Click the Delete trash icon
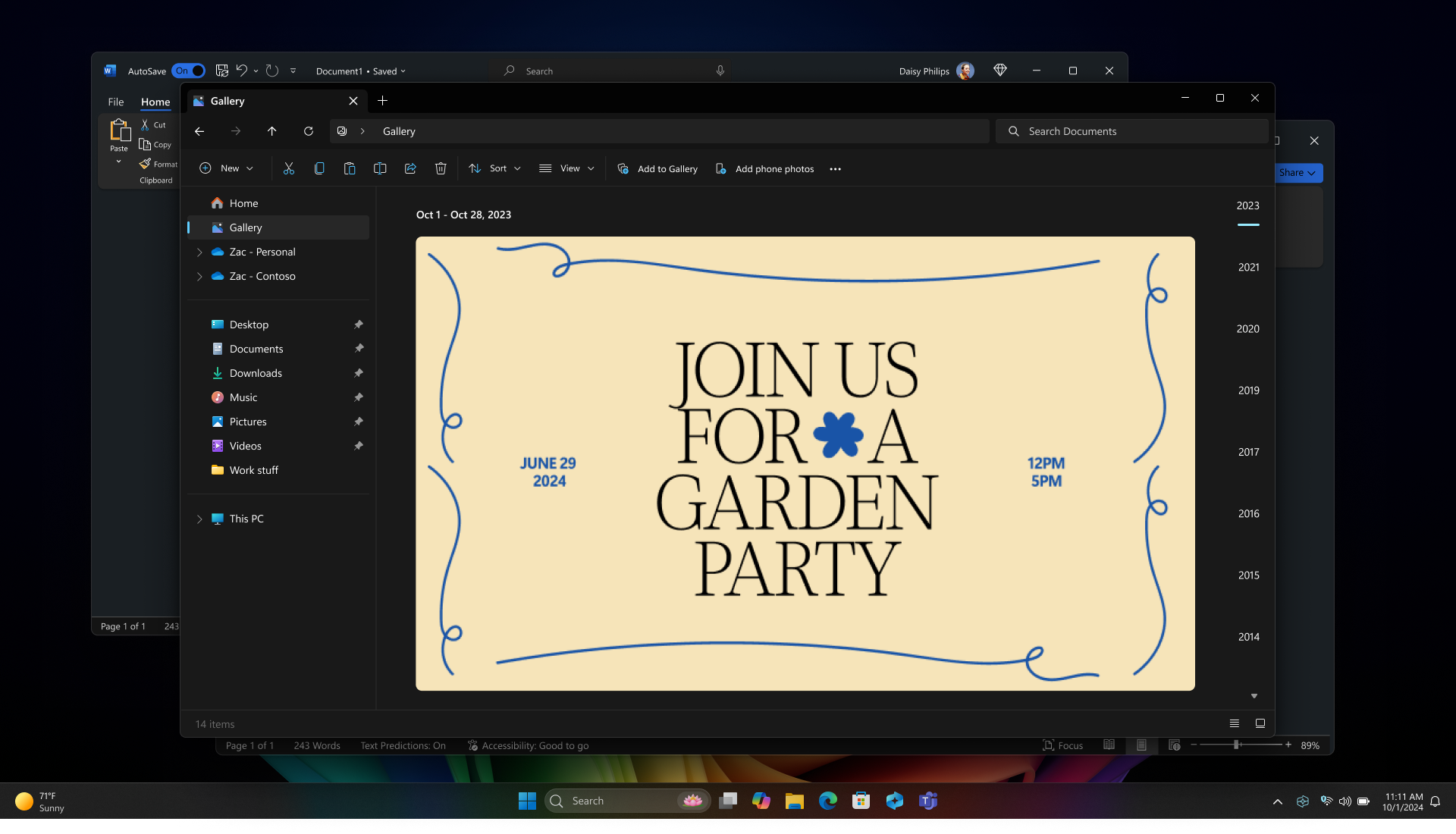Image resolution: width=1456 pixels, height=834 pixels. (441, 168)
